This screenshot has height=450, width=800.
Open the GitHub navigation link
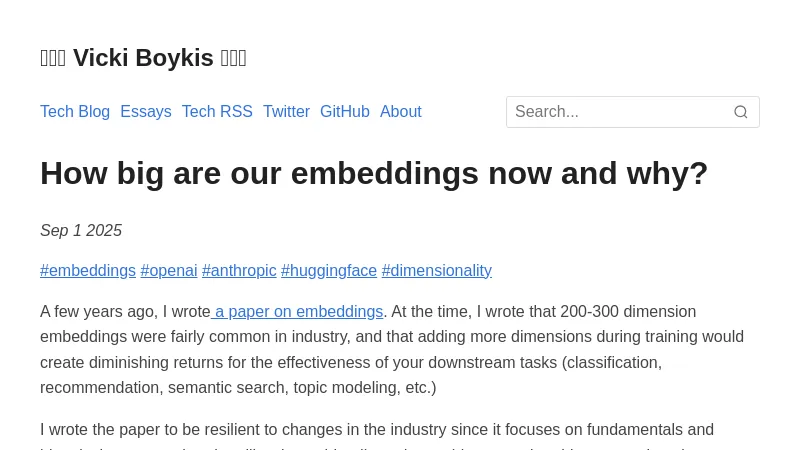[x=345, y=112]
